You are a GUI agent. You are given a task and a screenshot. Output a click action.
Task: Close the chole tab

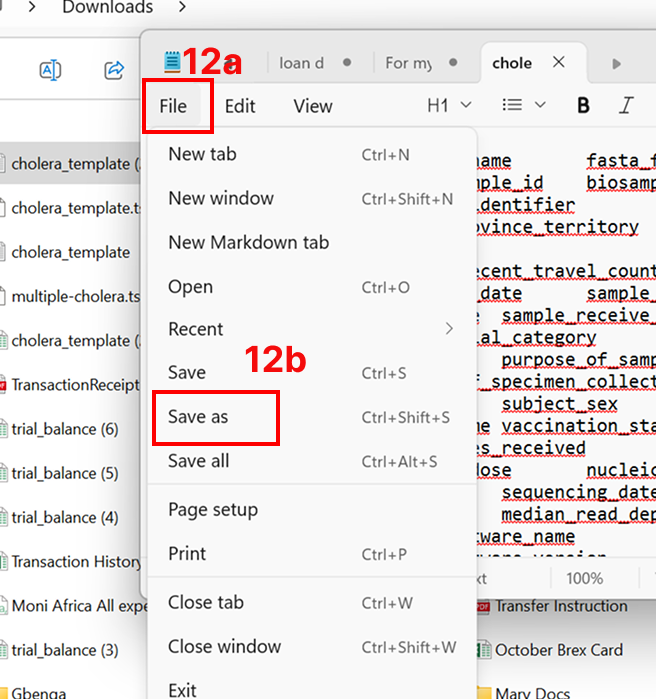point(558,62)
